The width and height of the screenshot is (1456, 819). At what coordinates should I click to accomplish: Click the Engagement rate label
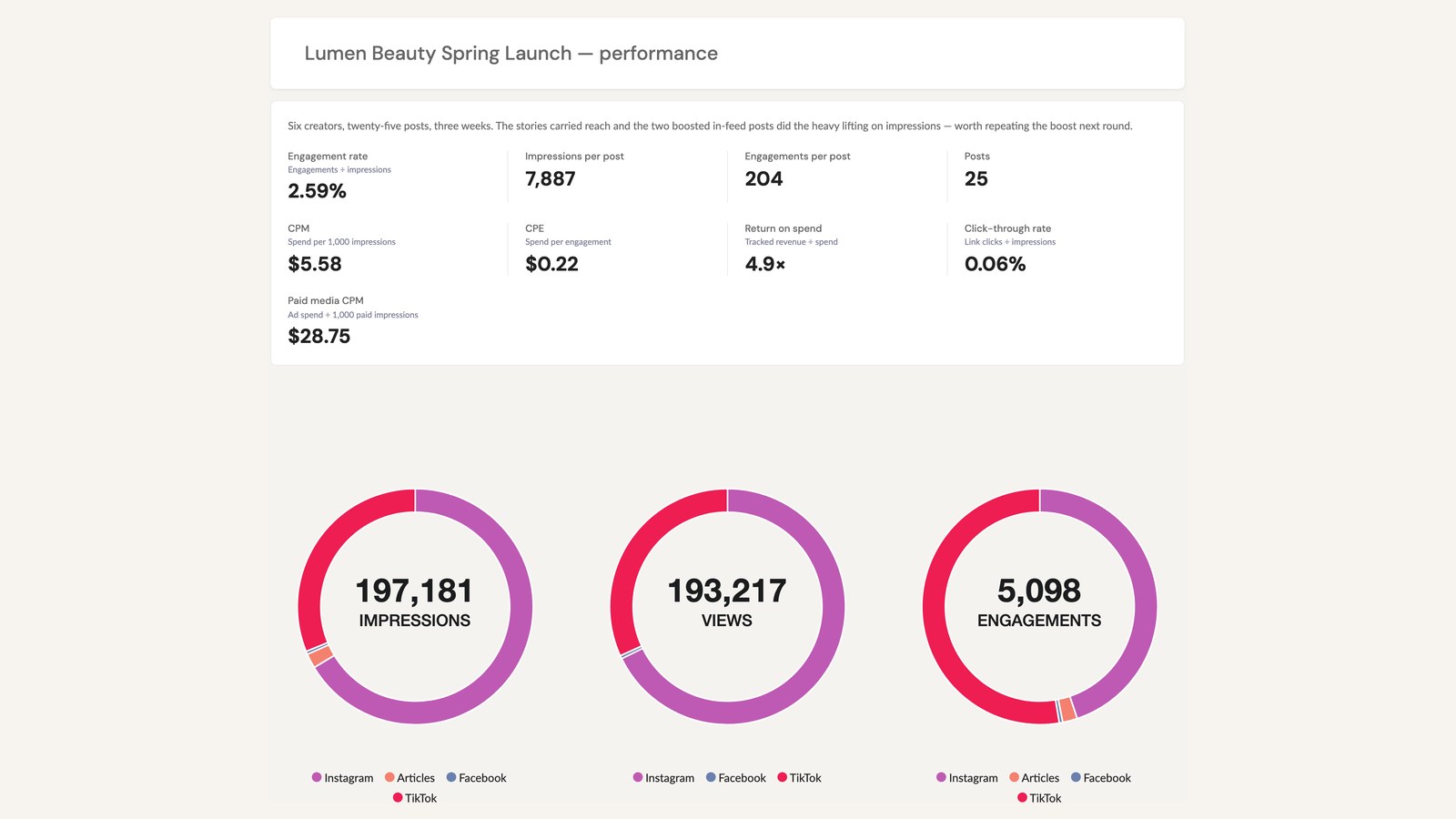click(x=328, y=157)
